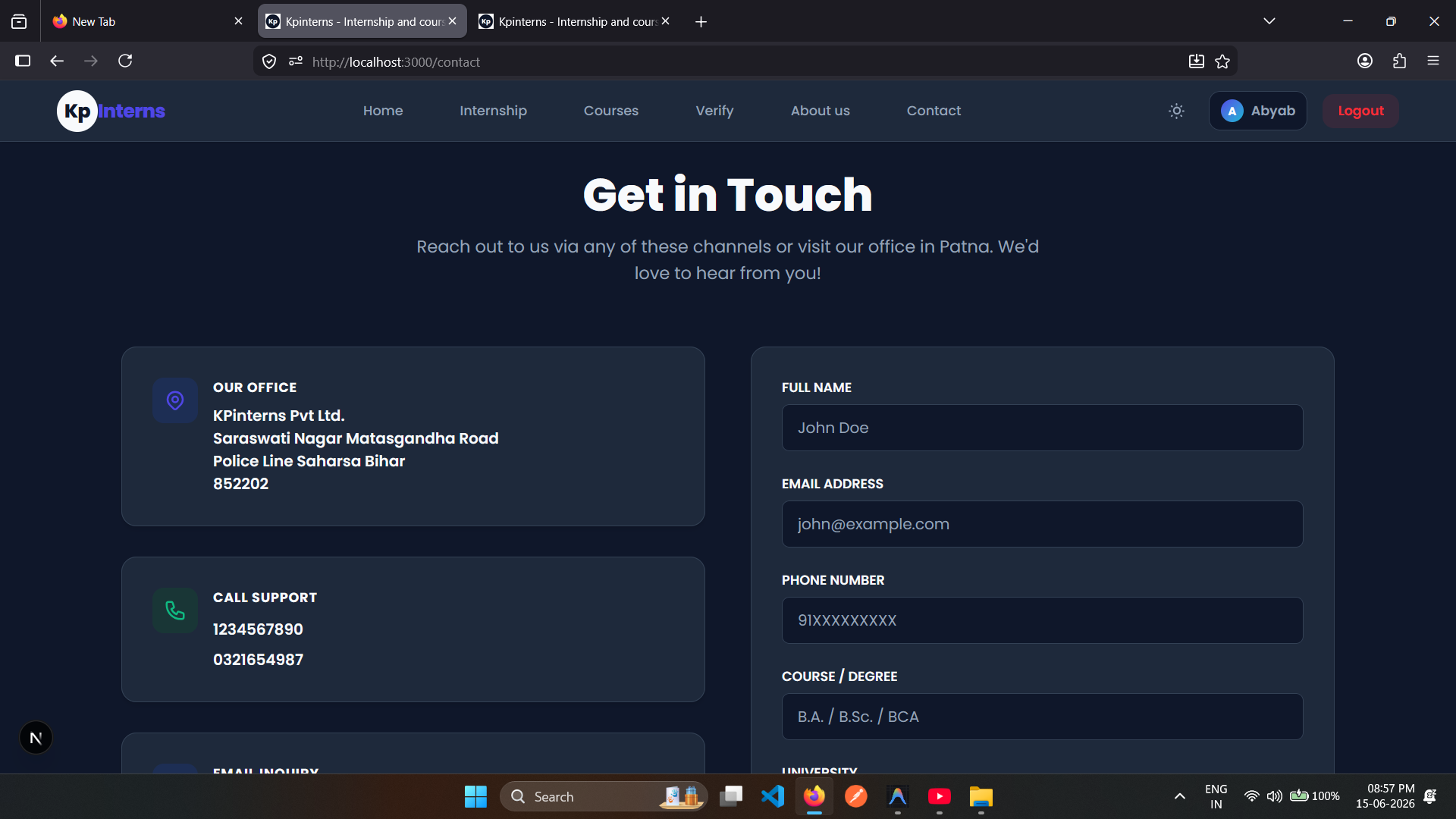Close the active Kpinterns tab
The width and height of the screenshot is (1456, 819).
(x=452, y=21)
